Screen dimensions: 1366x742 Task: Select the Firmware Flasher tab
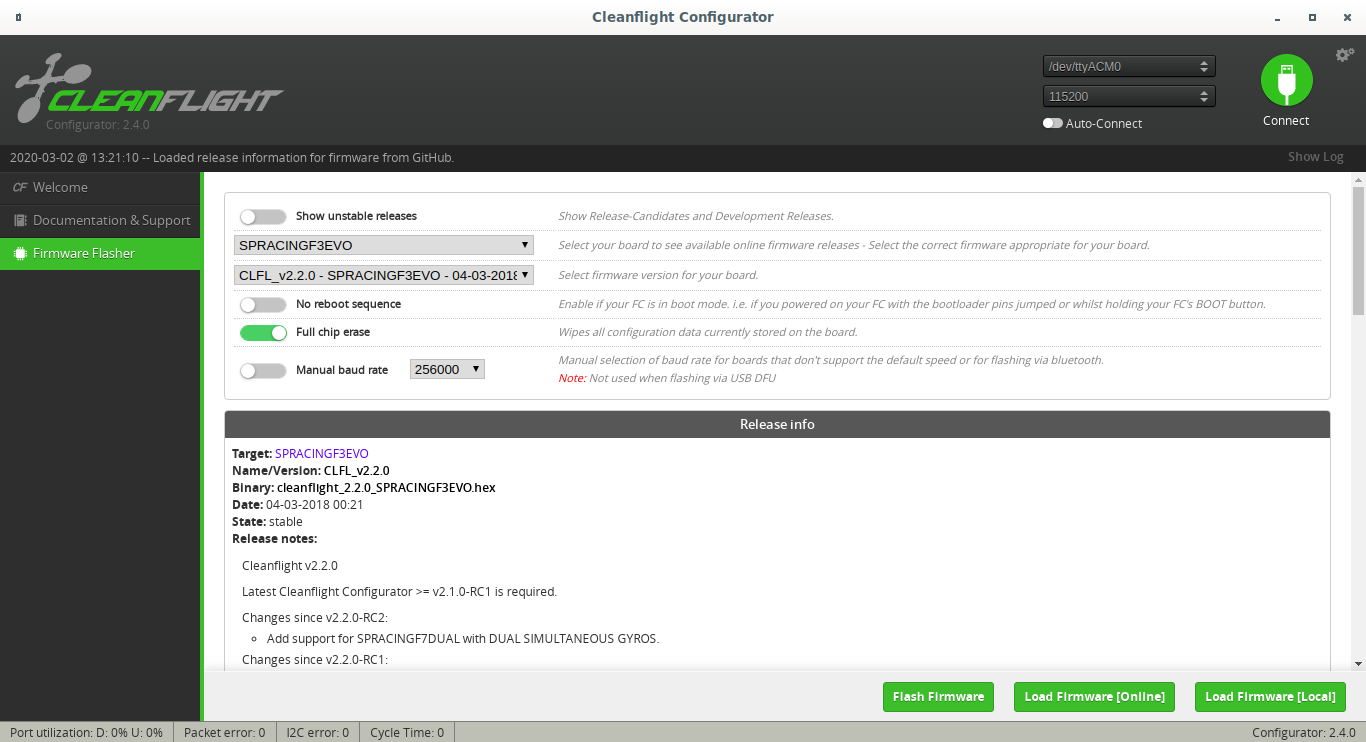click(100, 254)
